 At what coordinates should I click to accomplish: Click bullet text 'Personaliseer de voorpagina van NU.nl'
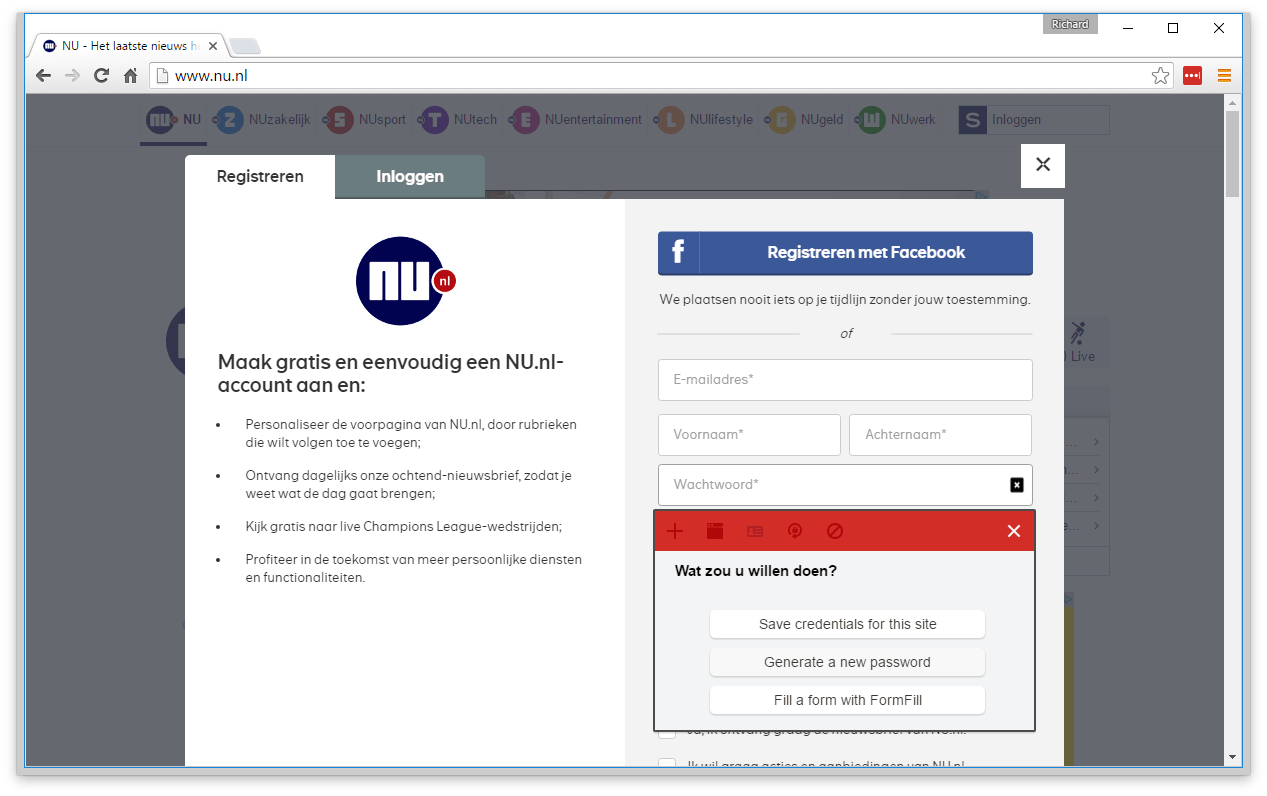pos(411,433)
